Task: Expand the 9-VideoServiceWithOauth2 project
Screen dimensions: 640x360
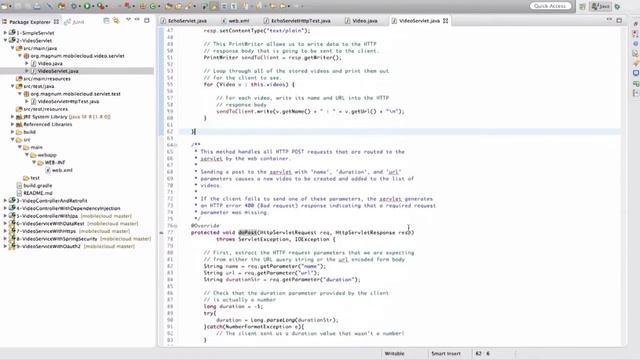Action: click(x=5, y=247)
